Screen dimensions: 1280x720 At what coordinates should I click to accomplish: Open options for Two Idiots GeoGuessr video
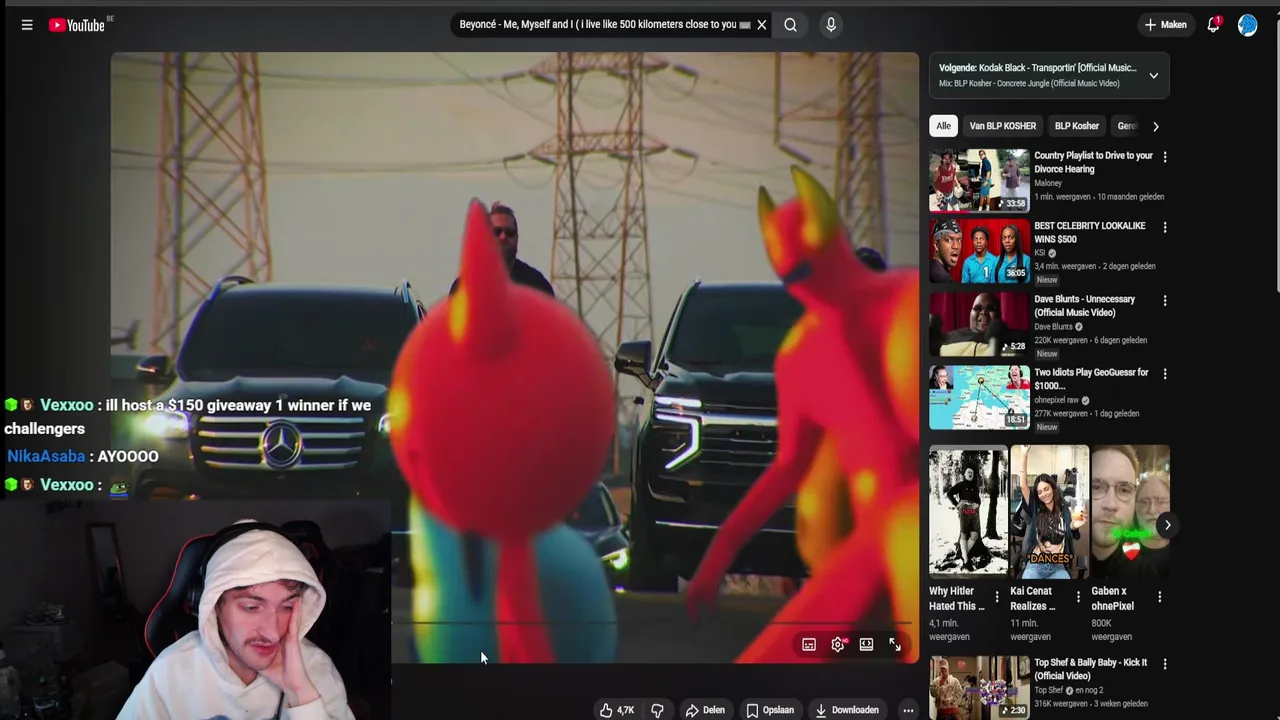point(1164,373)
